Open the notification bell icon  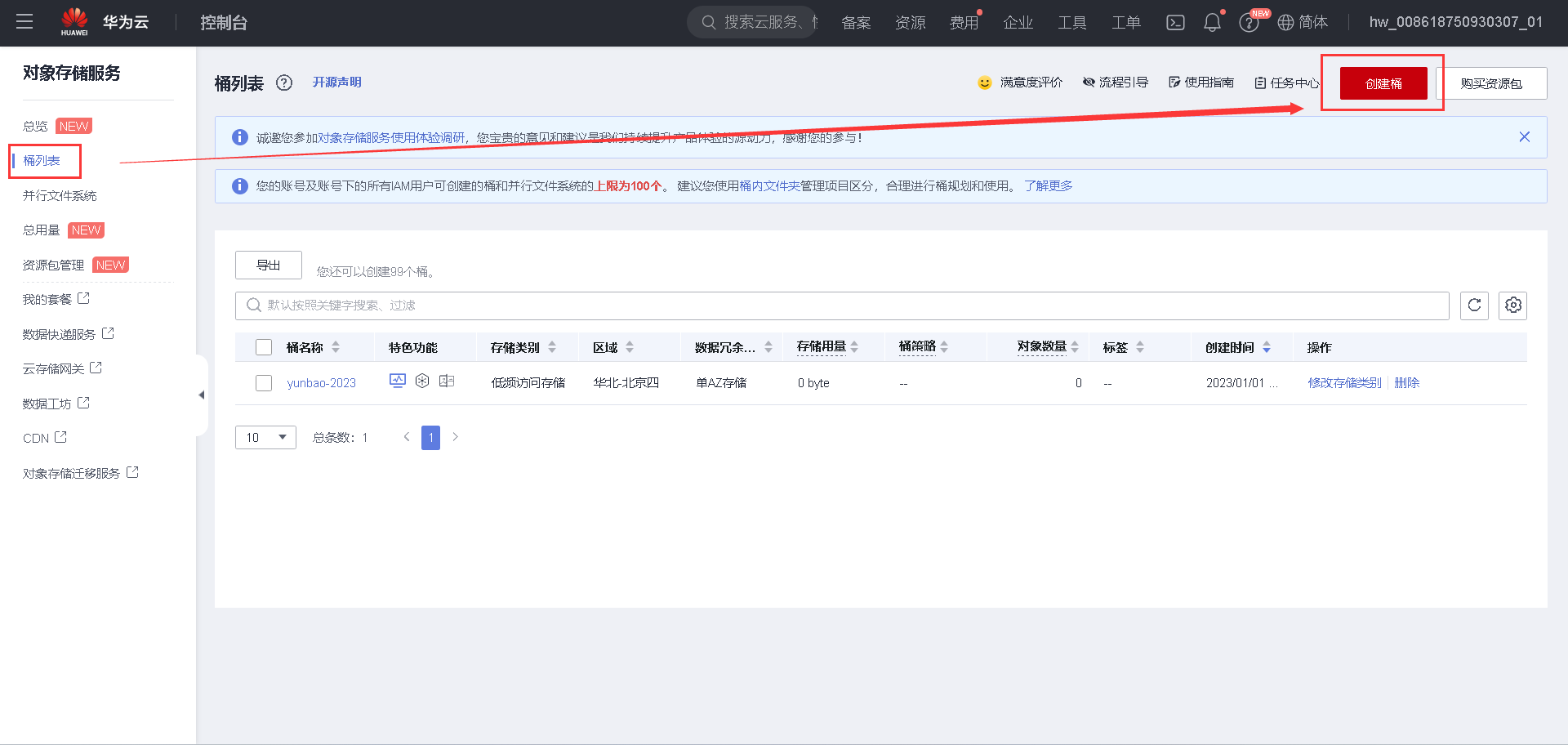click(1212, 22)
